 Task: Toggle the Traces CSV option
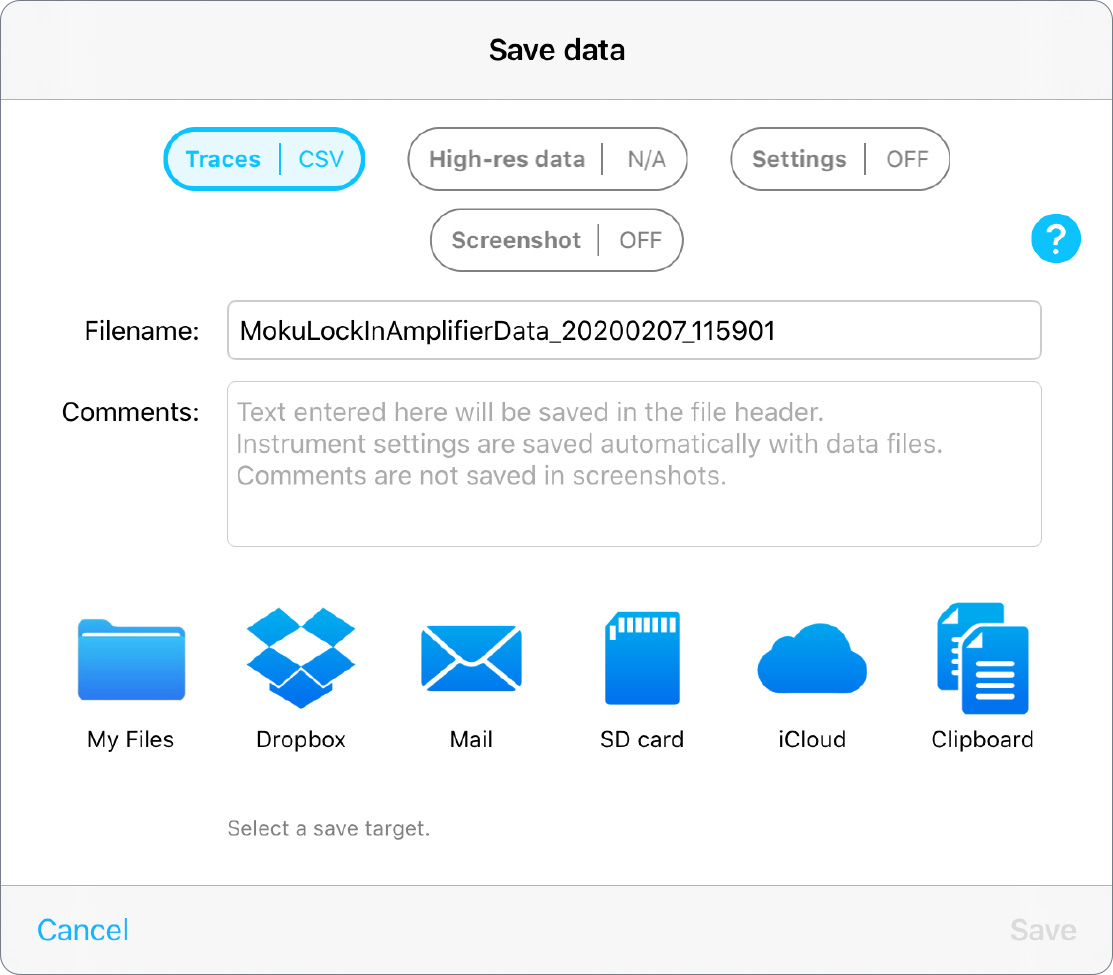[x=264, y=159]
